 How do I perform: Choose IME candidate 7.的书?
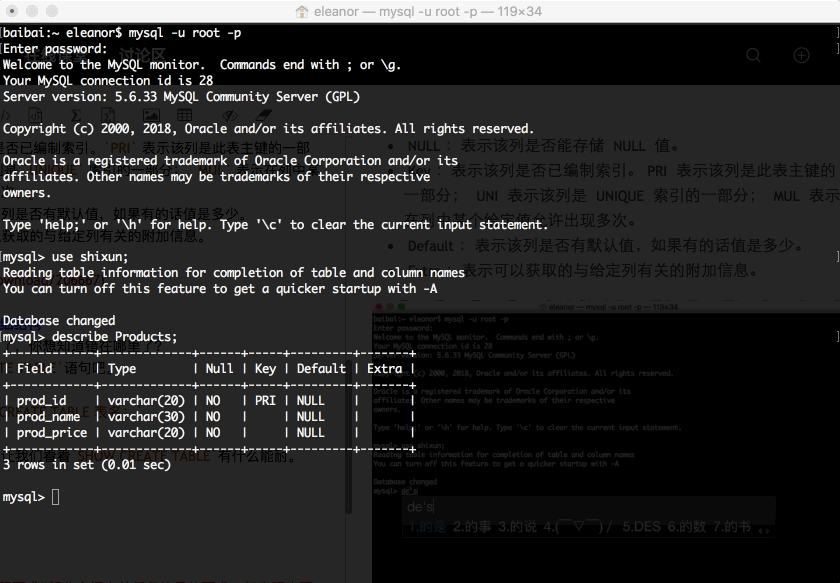point(732,527)
